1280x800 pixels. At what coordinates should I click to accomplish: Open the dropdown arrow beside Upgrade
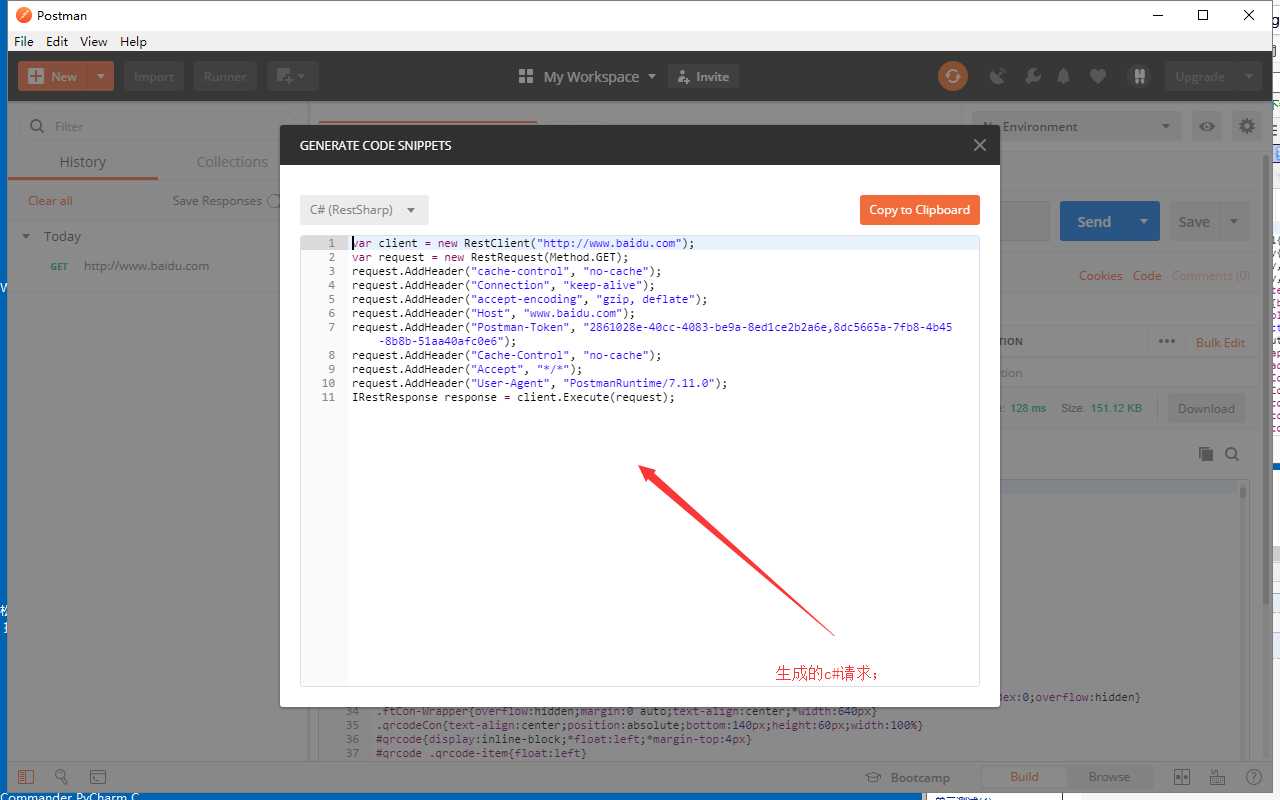1249,76
